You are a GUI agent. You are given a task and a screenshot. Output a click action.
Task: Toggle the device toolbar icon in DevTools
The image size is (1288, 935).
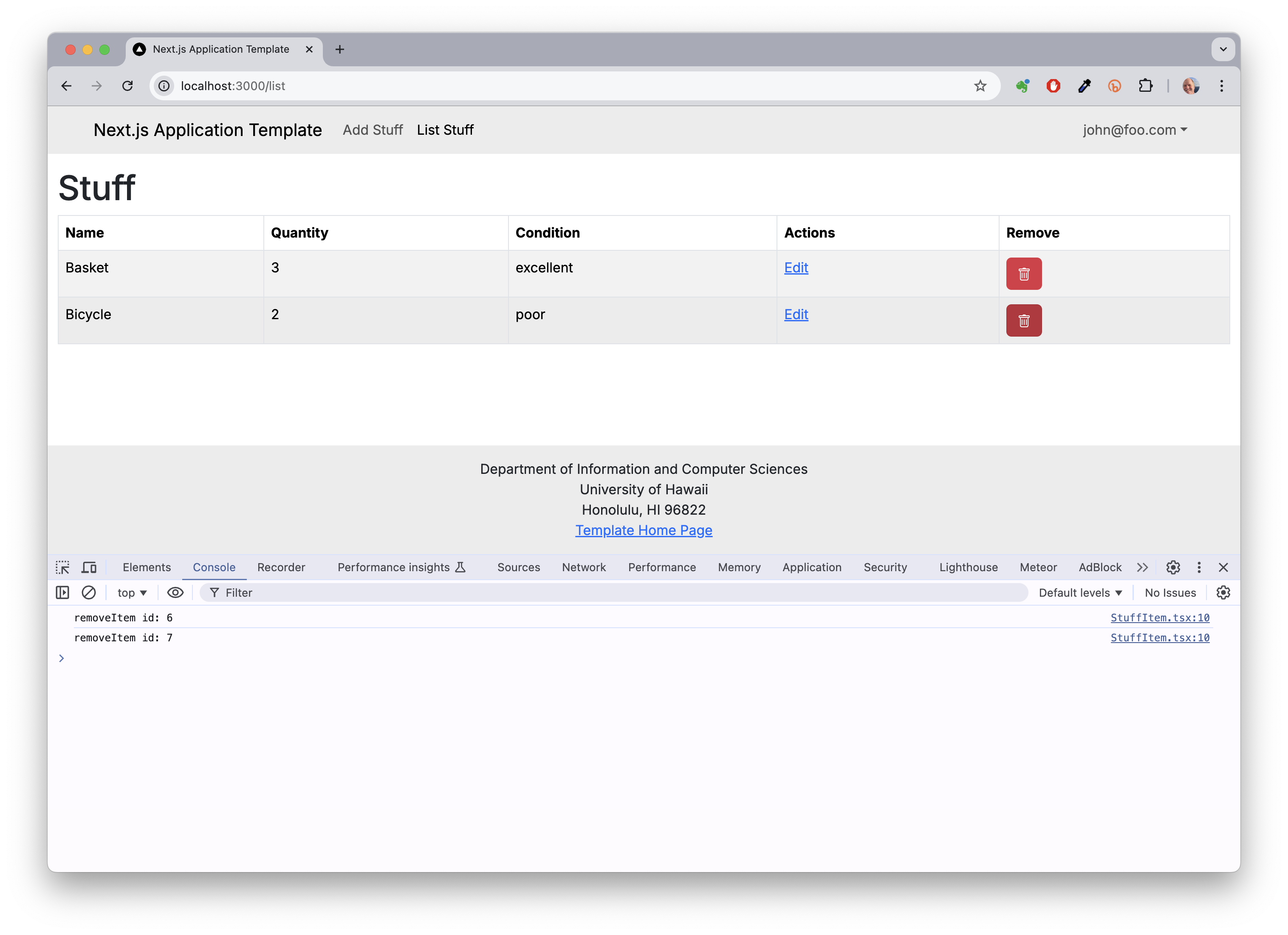(89, 567)
